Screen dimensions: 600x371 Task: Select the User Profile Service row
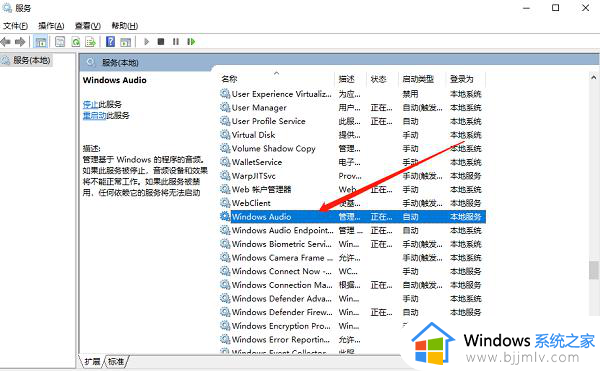click(352, 121)
